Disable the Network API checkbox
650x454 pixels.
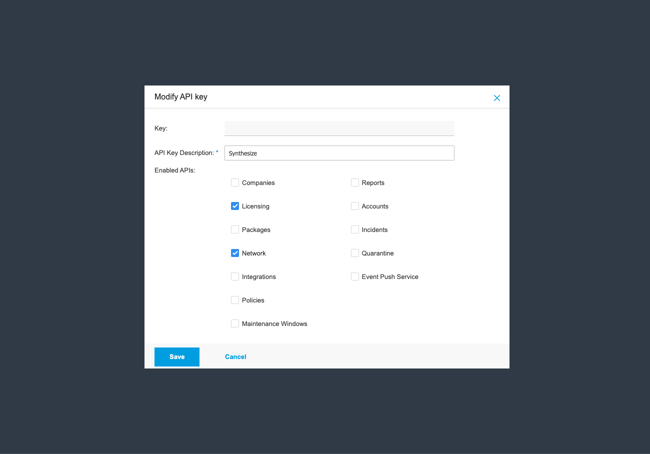click(235, 253)
